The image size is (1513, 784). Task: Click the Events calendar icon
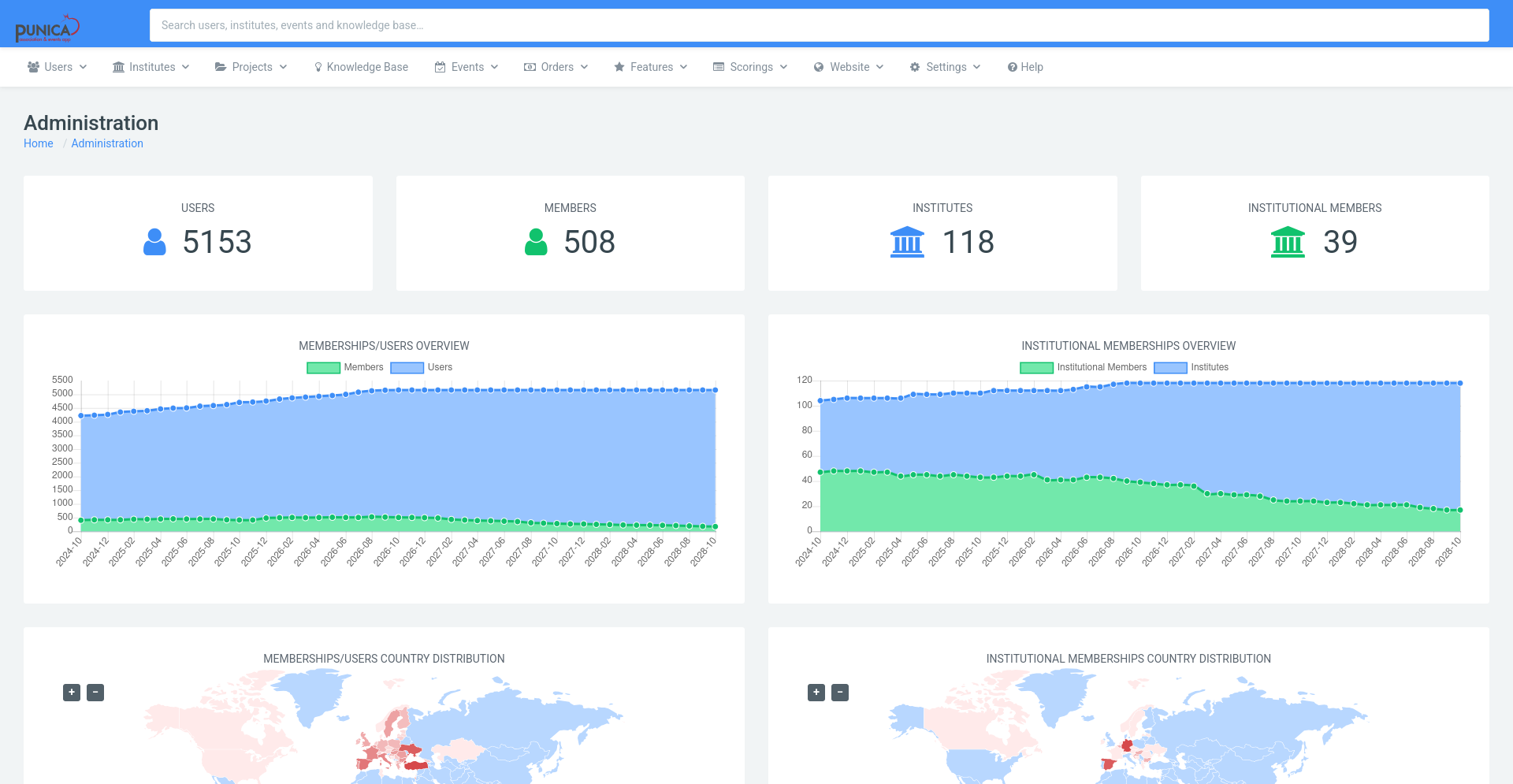coord(441,67)
